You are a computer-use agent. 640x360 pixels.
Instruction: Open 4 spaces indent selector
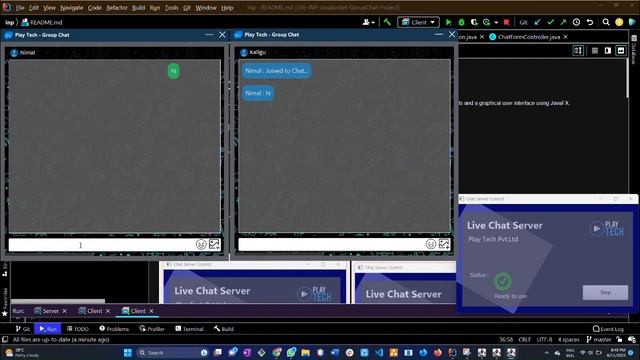point(569,340)
